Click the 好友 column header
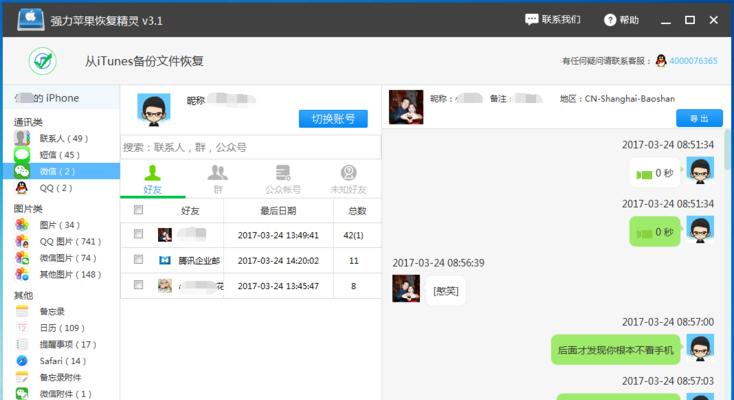The image size is (734, 400). point(190,211)
